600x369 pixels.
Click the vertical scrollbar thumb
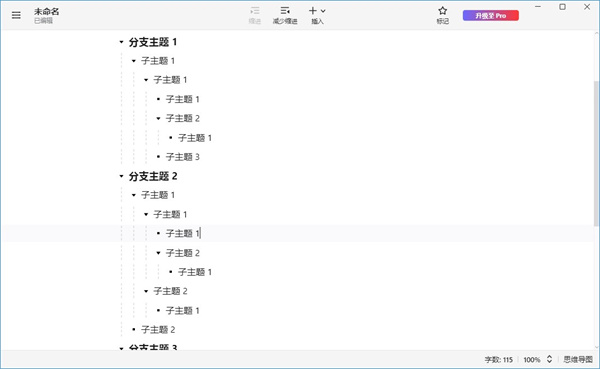(596, 153)
